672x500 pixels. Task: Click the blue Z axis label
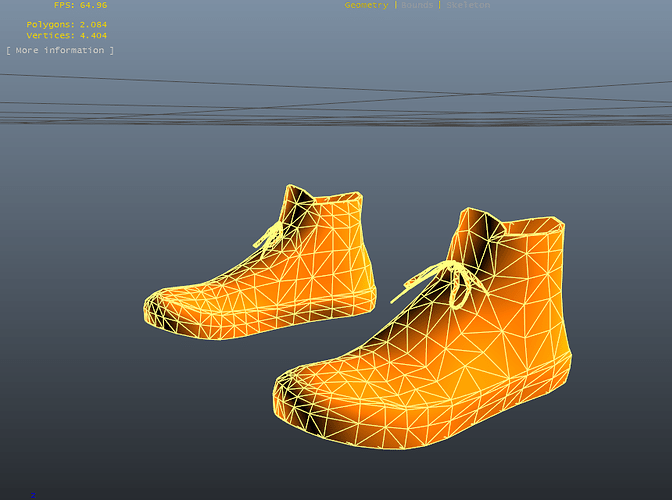[33, 495]
